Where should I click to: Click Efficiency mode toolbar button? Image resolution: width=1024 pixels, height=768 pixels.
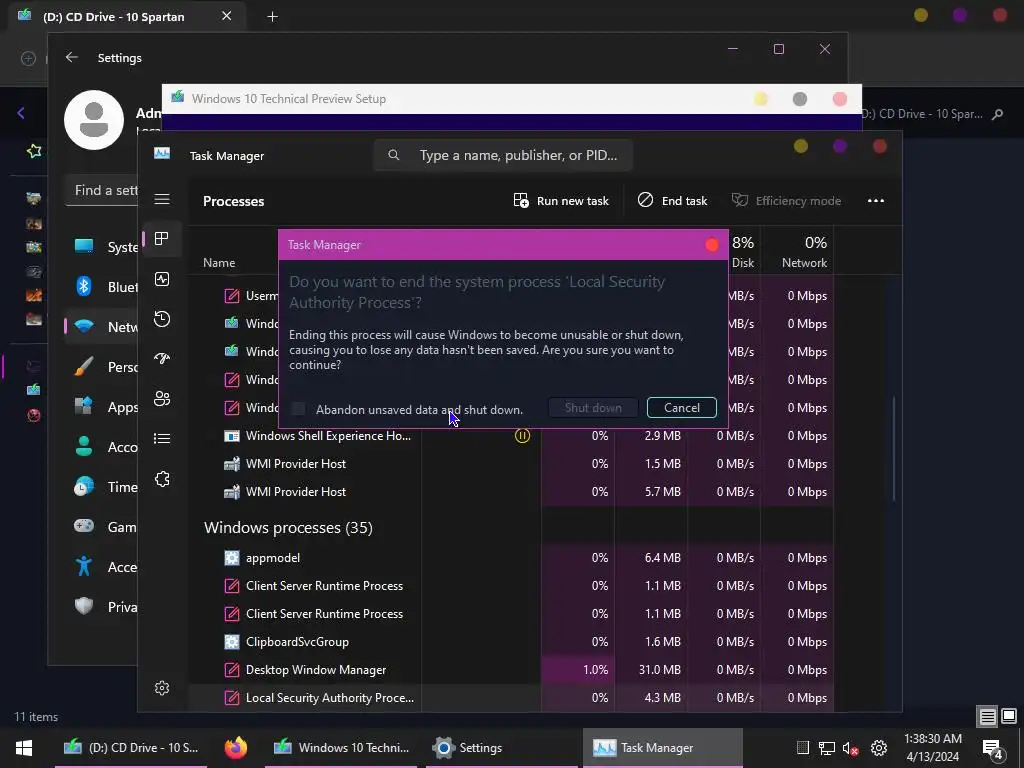click(x=786, y=200)
